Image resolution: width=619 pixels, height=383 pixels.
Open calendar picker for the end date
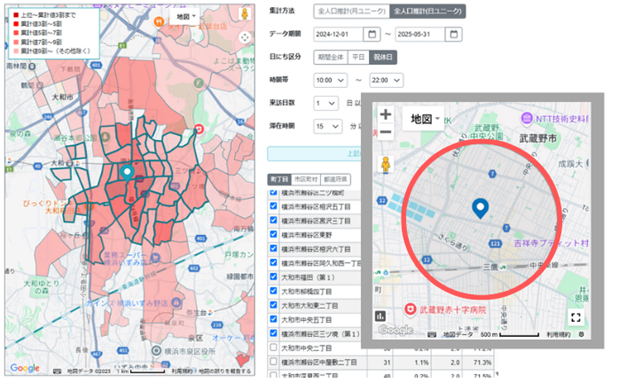pyautogui.click(x=454, y=34)
